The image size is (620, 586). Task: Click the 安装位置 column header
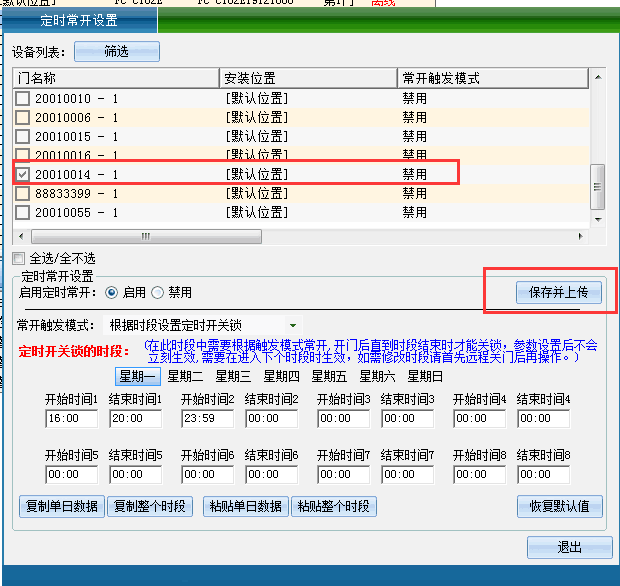(x=308, y=77)
